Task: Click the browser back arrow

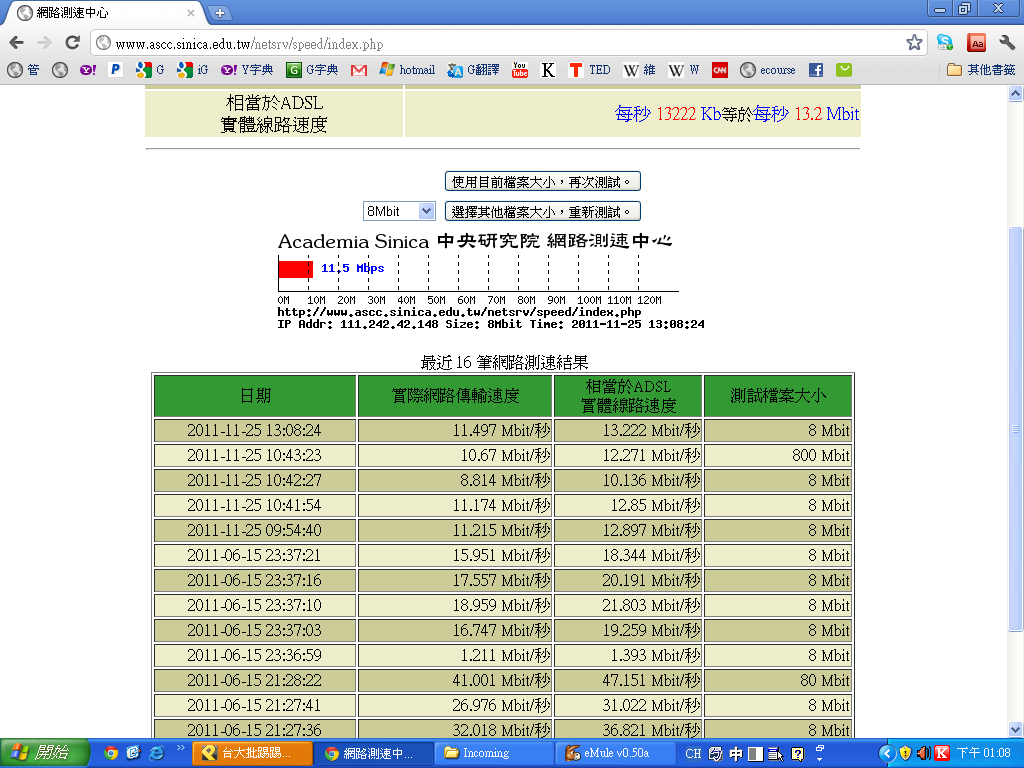Action: [x=16, y=43]
